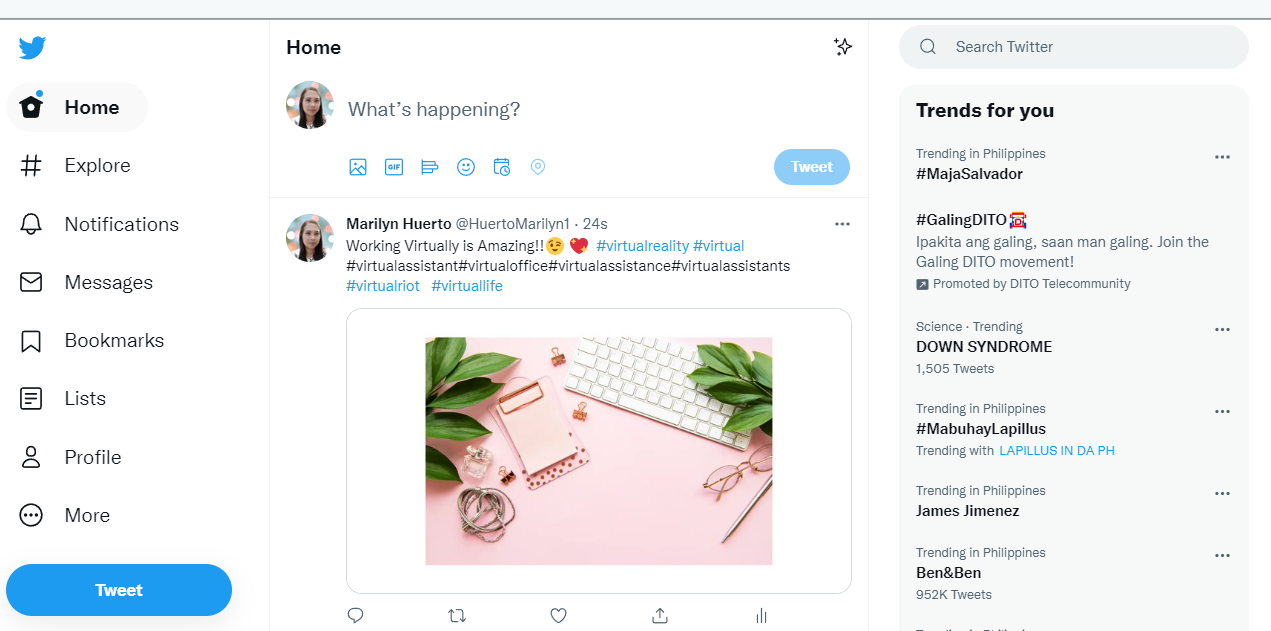Viewport: 1271px width, 631px height.
Task: Like Marilyn Huerto's tweet
Action: 559,615
